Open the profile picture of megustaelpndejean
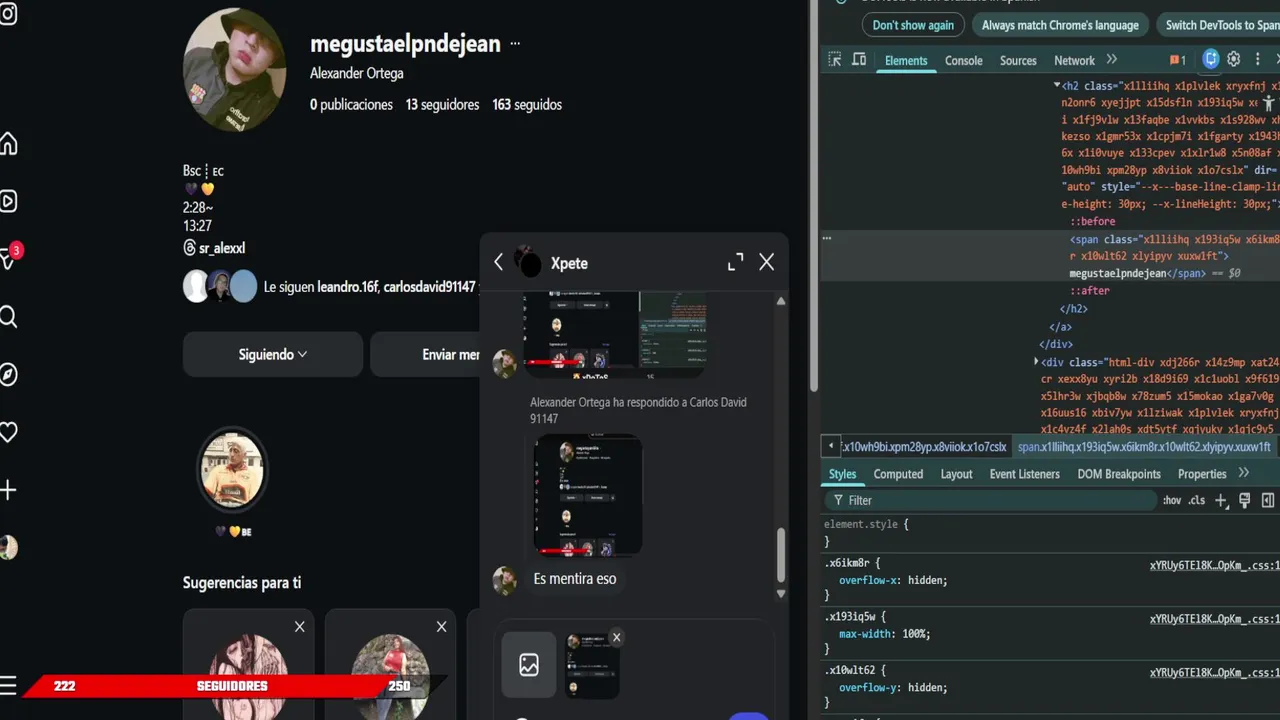 tap(235, 70)
